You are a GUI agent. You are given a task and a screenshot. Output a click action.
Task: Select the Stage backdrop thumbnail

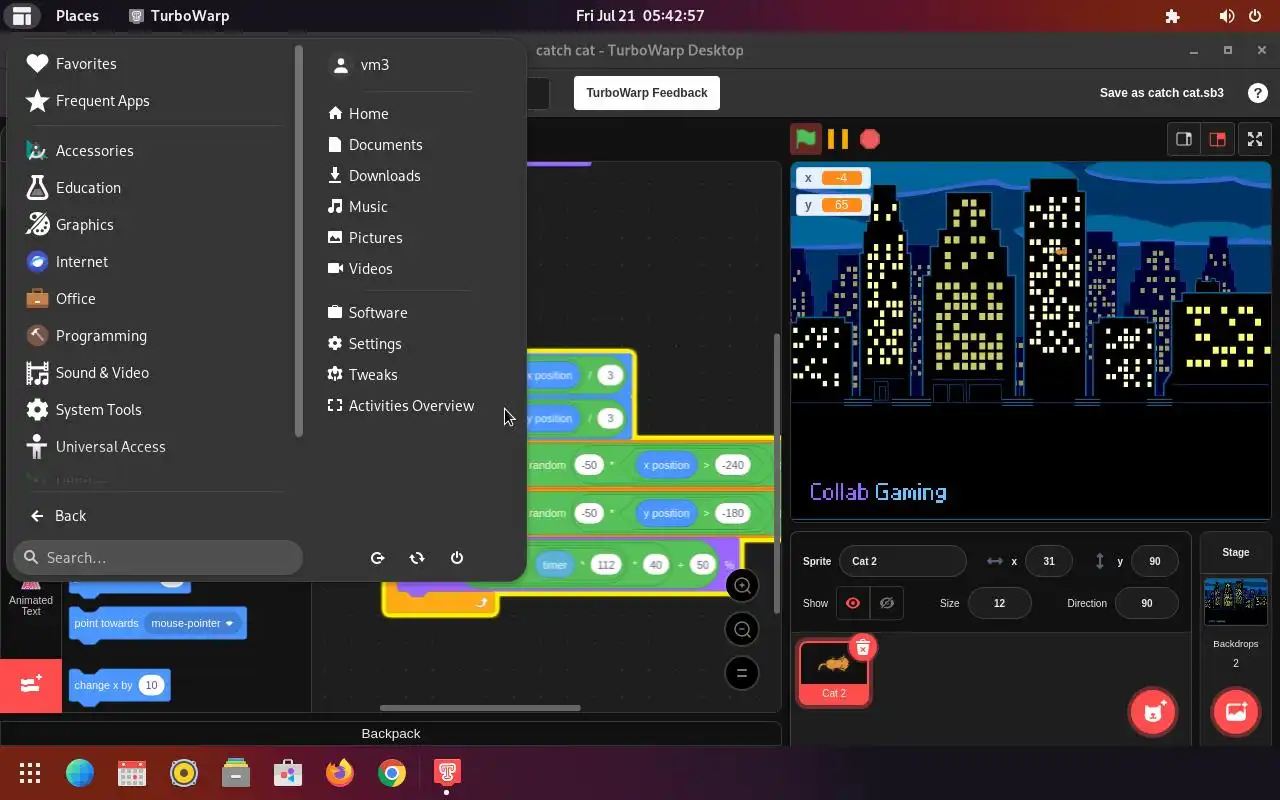[1236, 601]
